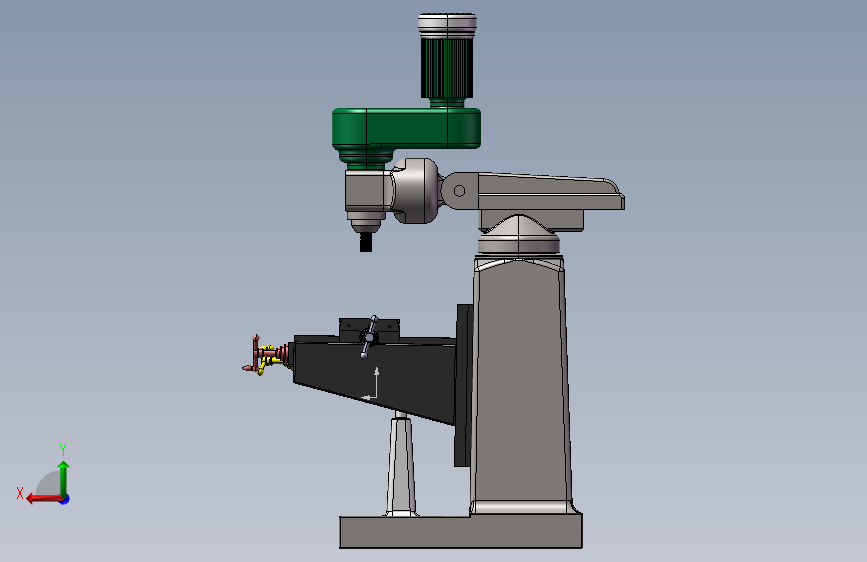Select the conical knee elevating screw support
The height and width of the screenshot is (562, 867).
tap(401, 465)
